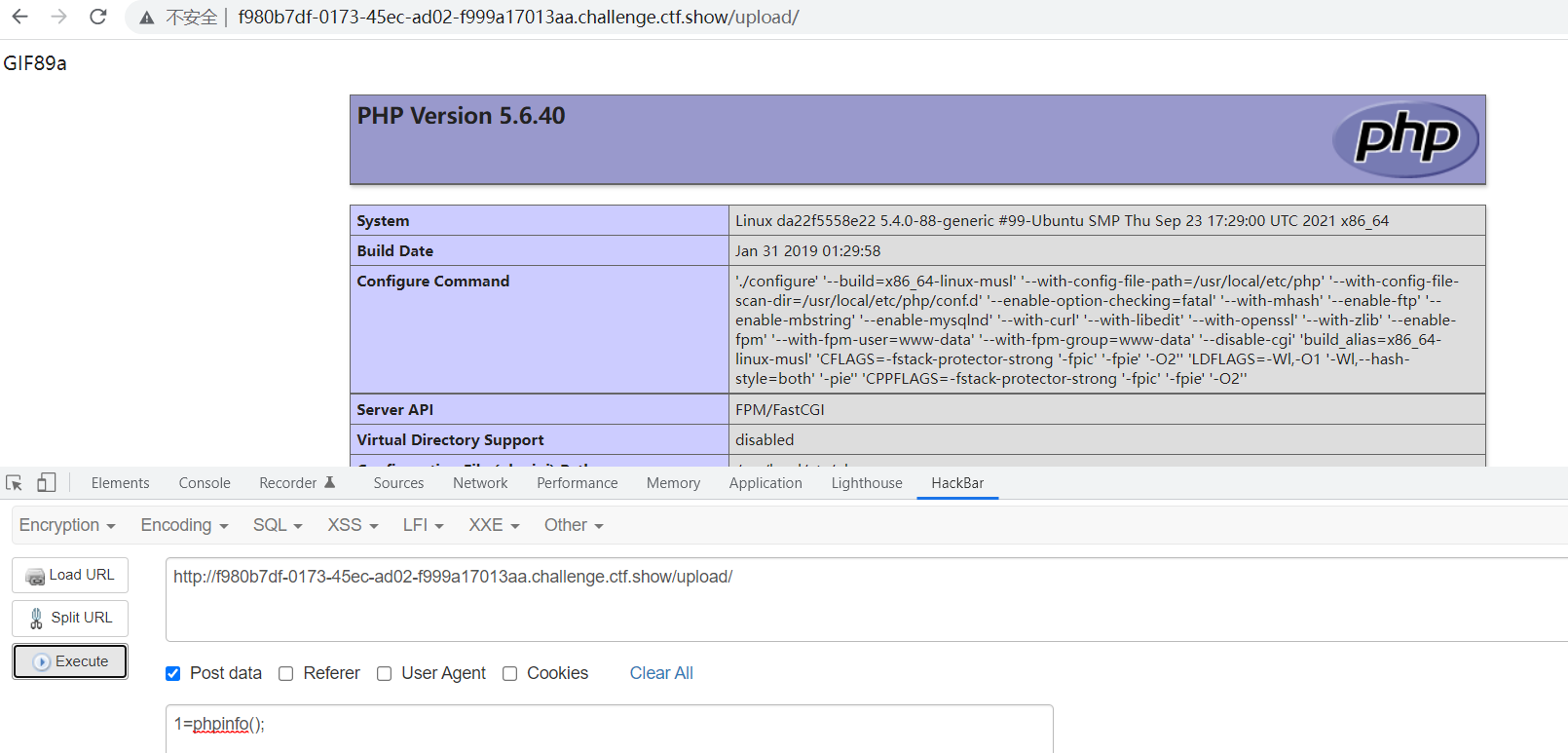Switch to the Console tab
The image size is (1568, 753).
click(x=205, y=482)
